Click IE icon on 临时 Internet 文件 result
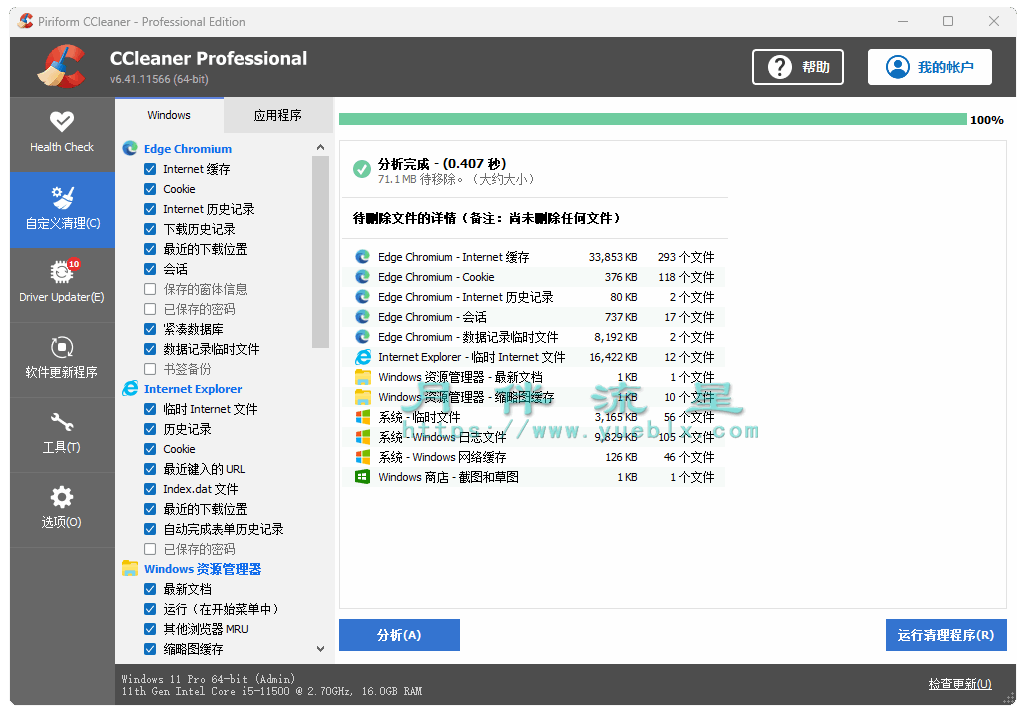1026x717 pixels. point(363,357)
